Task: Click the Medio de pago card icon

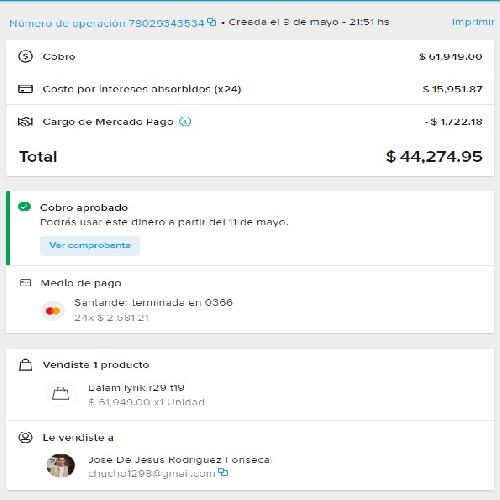Action: coord(25,283)
